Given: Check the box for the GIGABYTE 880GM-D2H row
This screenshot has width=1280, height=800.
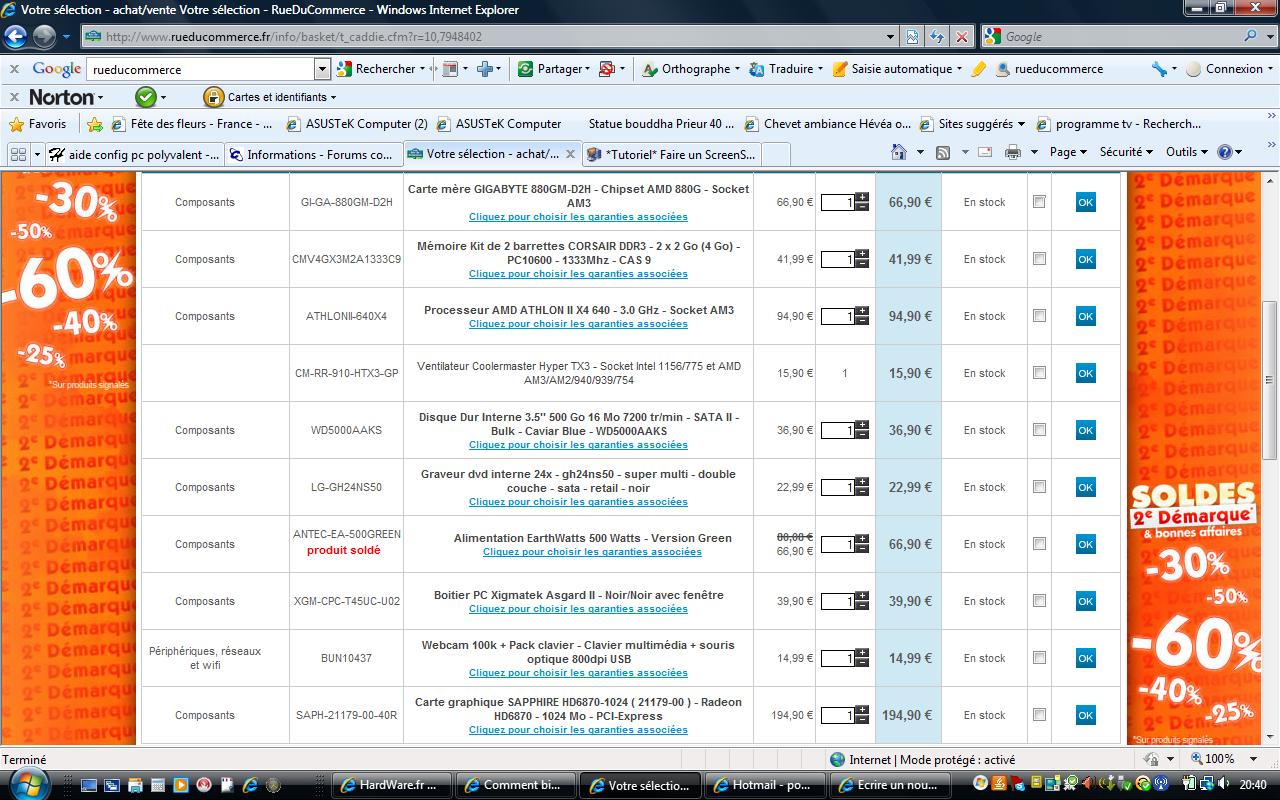Looking at the screenshot, I should coord(1039,202).
